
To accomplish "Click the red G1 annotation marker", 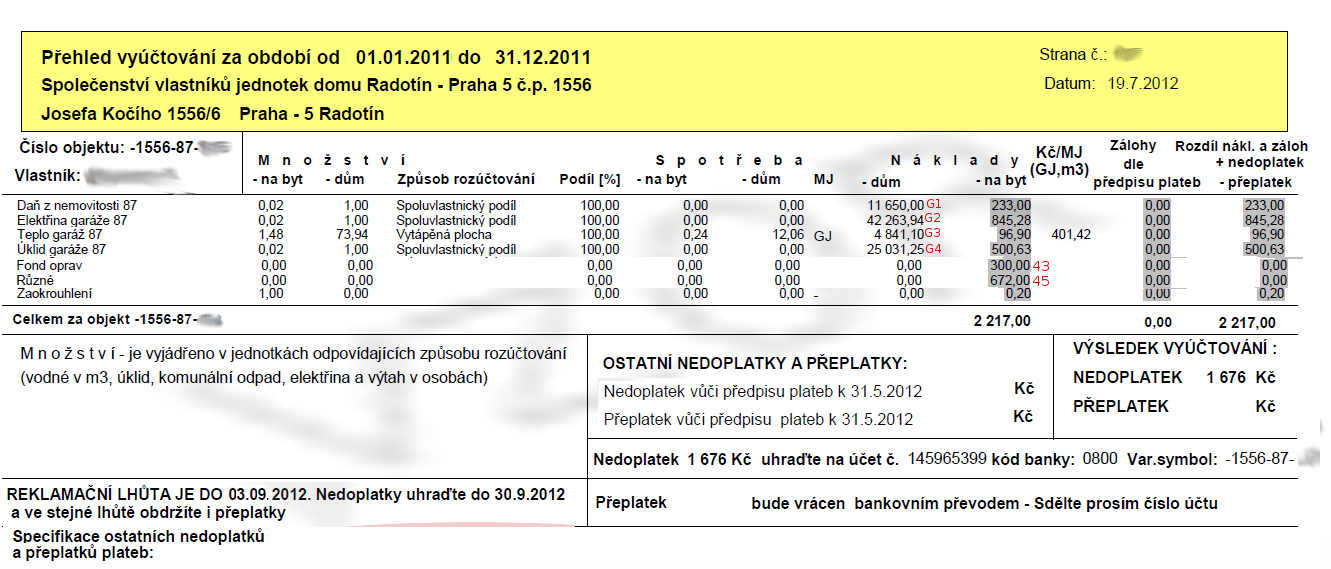I will click(x=934, y=204).
